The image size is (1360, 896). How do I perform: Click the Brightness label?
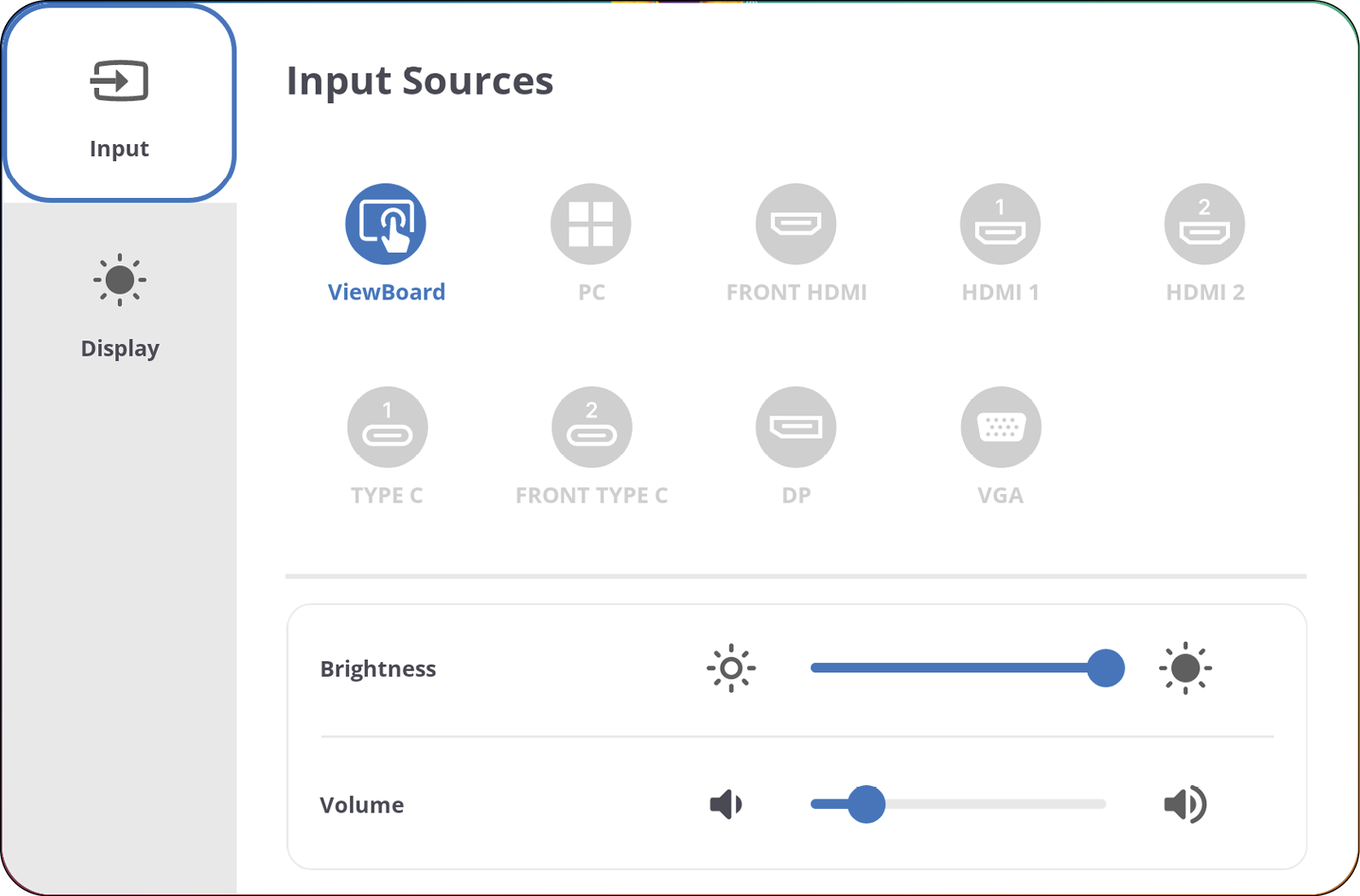(378, 669)
